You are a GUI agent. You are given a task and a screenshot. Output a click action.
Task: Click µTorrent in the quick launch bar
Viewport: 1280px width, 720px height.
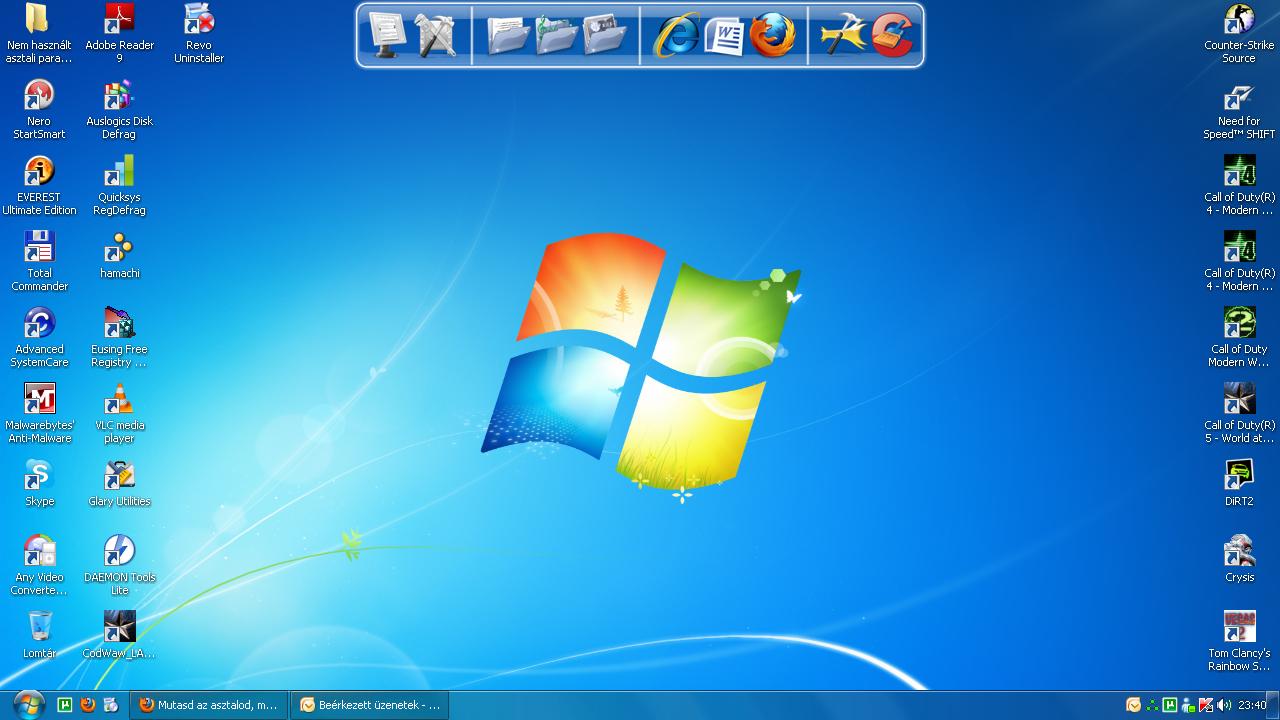(65, 705)
